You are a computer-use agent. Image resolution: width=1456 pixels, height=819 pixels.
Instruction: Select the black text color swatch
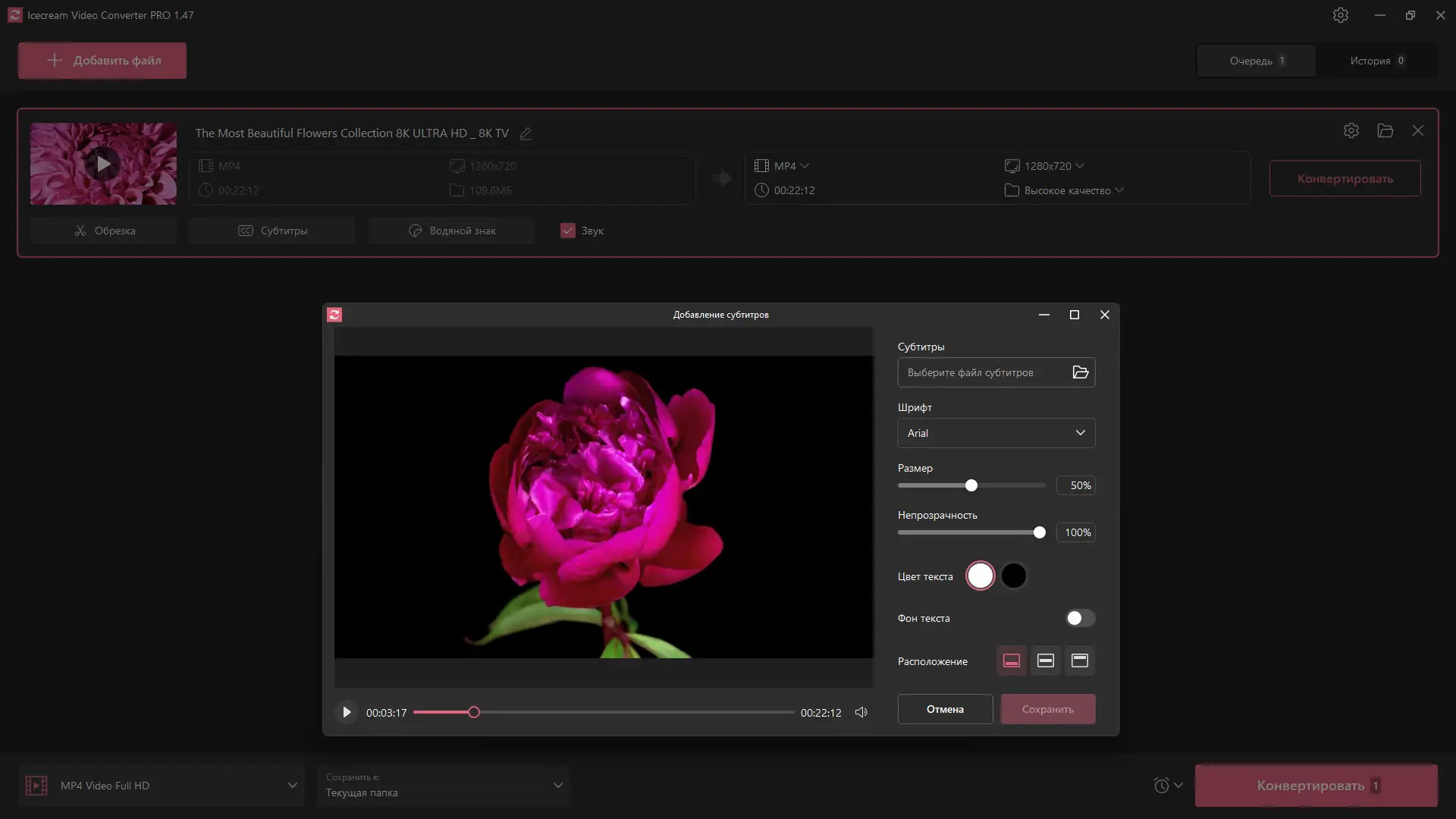(1015, 576)
